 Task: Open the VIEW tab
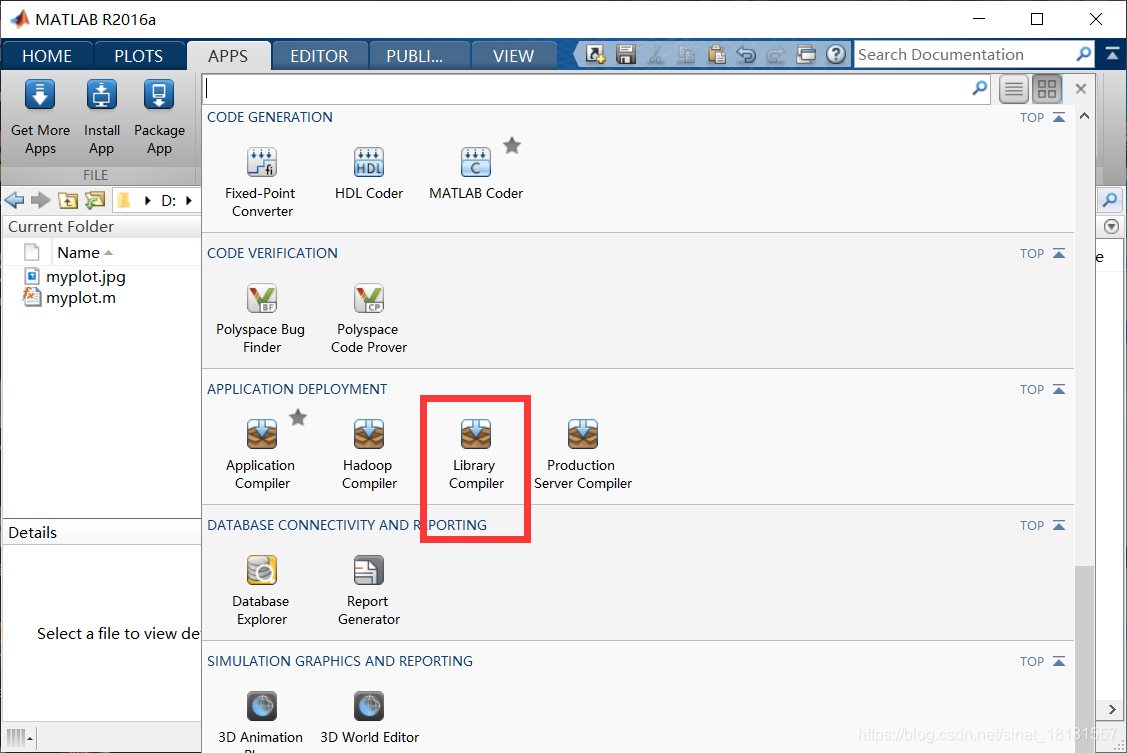(513, 56)
